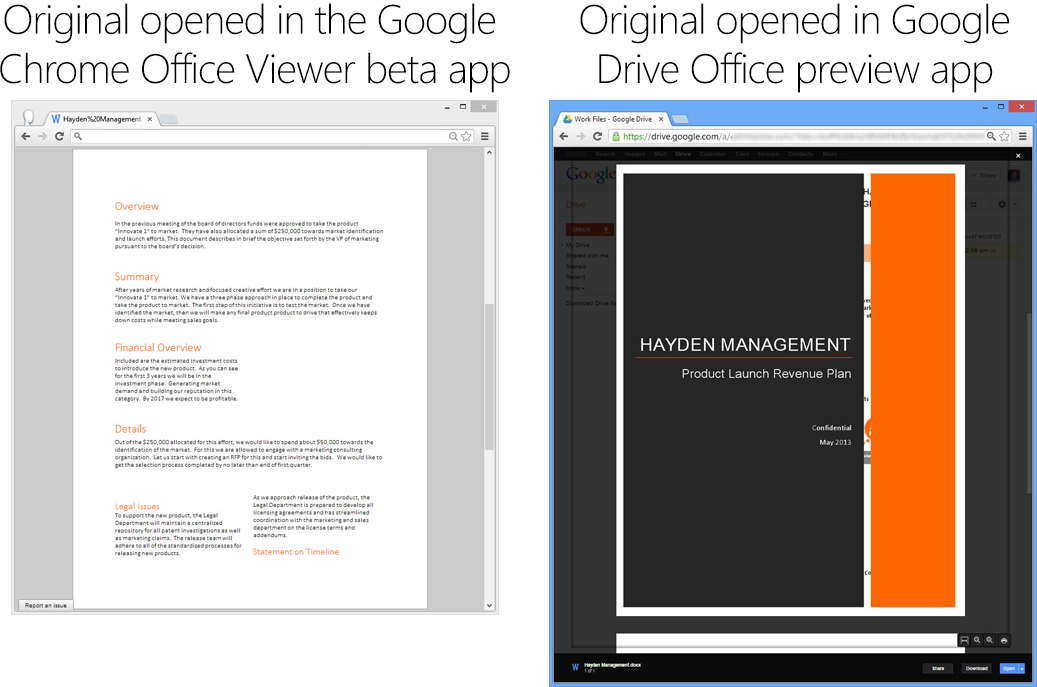Click the first magnifier zoom icon in Drive preview
This screenshot has height=687, width=1037.
(977, 640)
